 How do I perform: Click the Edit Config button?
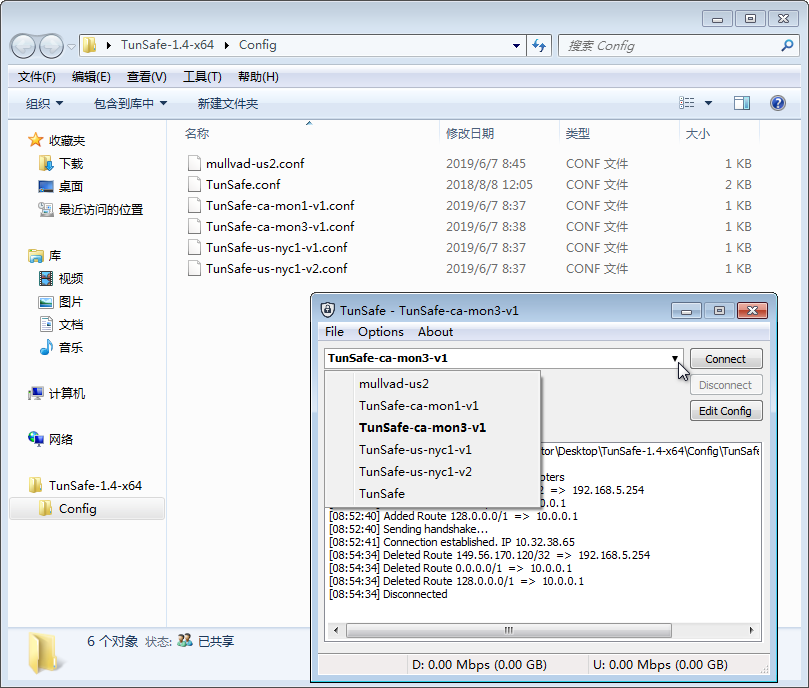[x=726, y=411]
